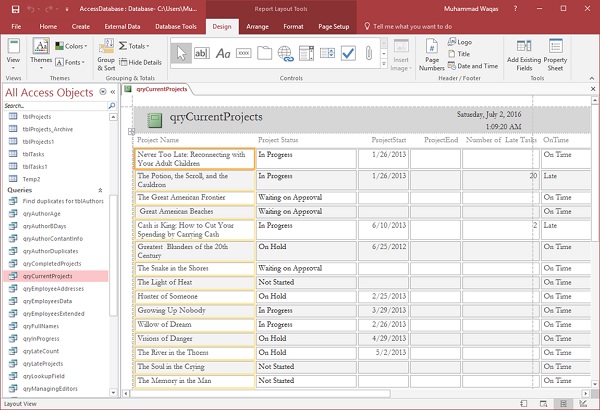Select the Text Box control
This screenshot has width=600, height=410.
coord(201,52)
